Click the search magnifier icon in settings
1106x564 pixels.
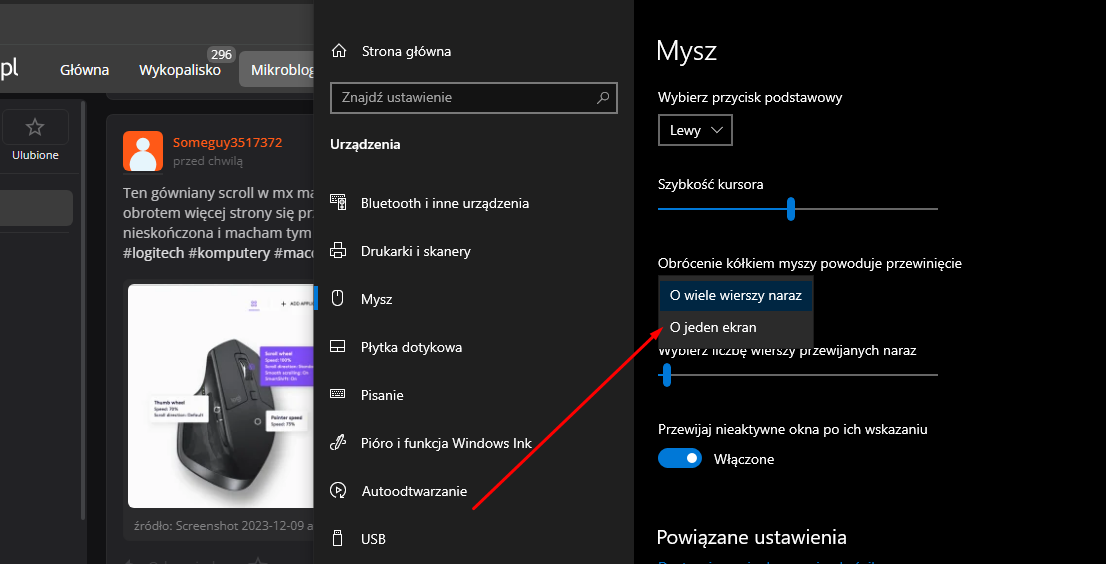603,98
